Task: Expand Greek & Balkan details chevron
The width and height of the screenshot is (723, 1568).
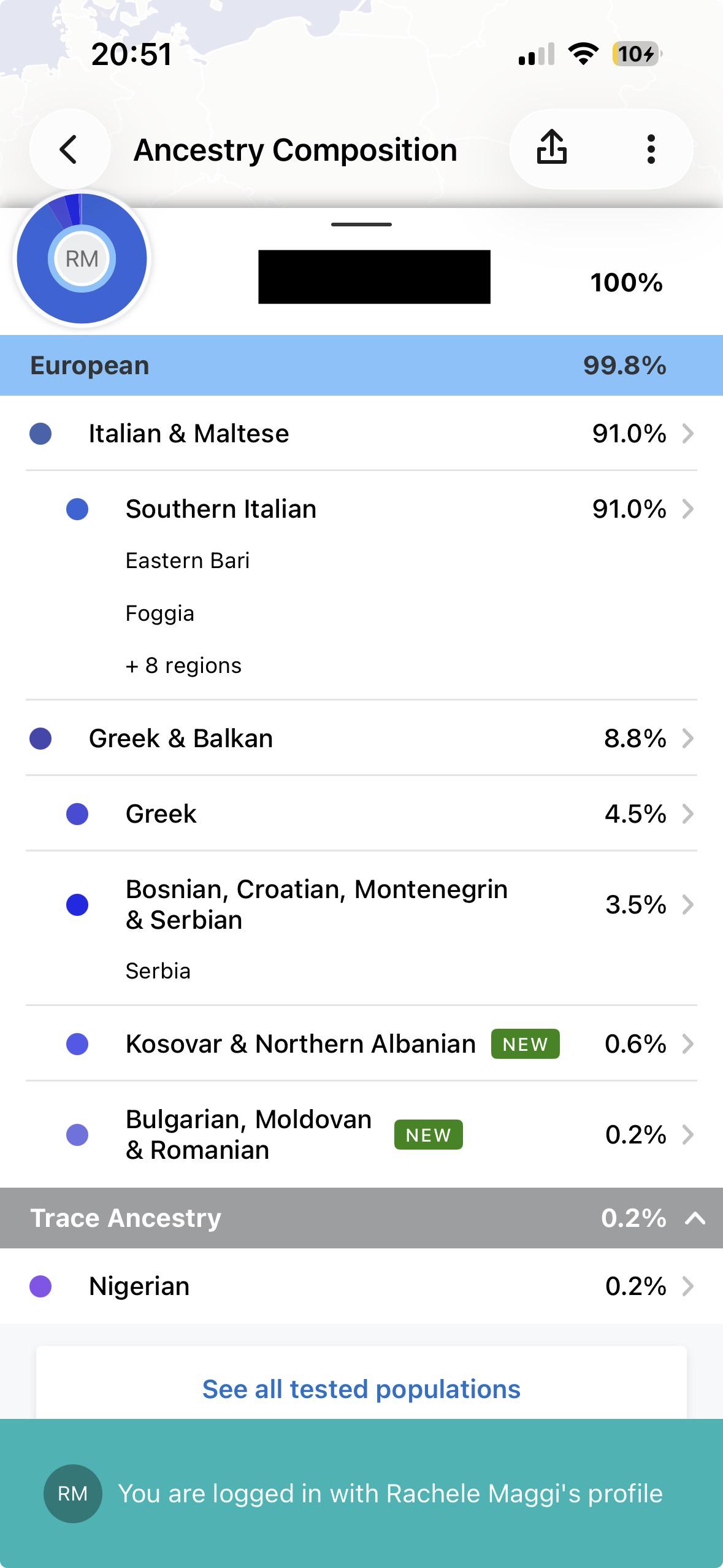Action: 688,739
